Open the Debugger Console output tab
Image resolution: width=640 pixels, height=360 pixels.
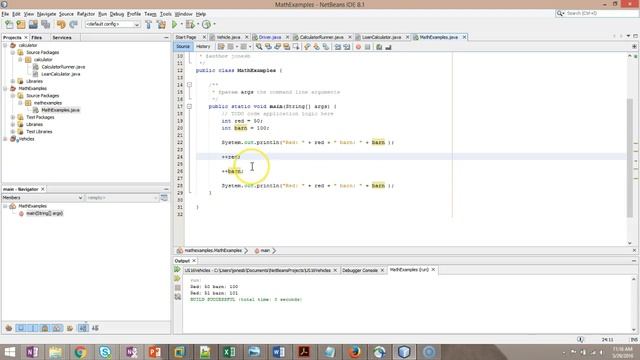click(360, 270)
